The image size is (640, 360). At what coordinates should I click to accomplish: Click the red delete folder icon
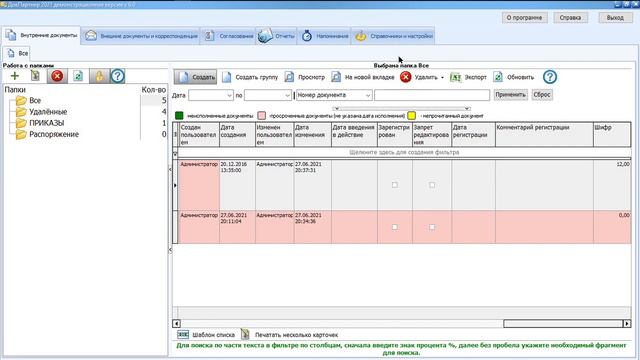pyautogui.click(x=57, y=76)
